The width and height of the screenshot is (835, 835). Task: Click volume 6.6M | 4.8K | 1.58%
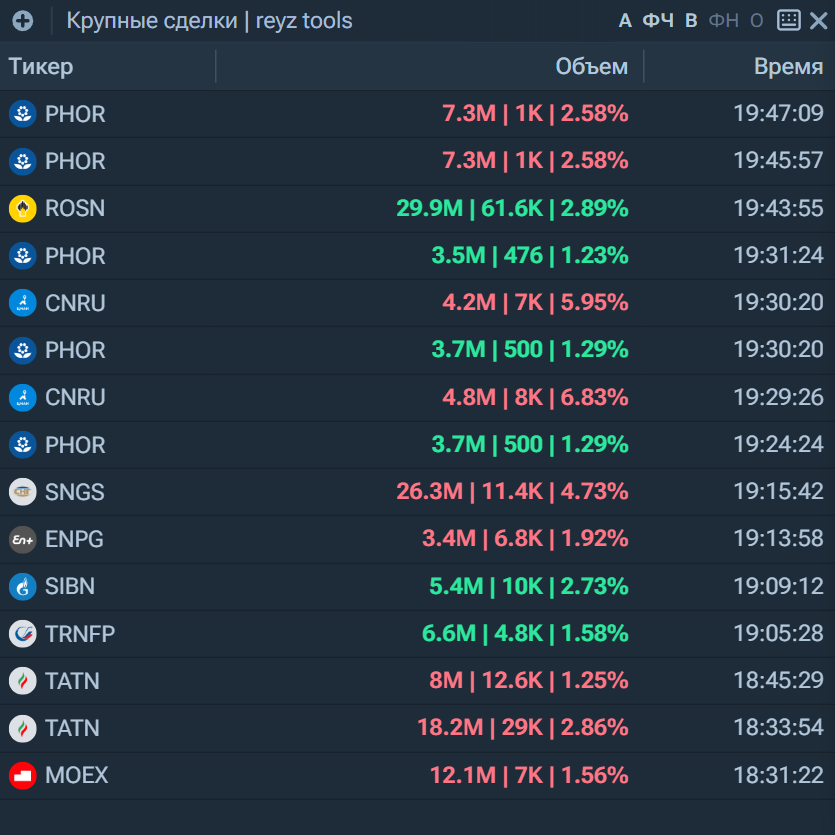526,634
